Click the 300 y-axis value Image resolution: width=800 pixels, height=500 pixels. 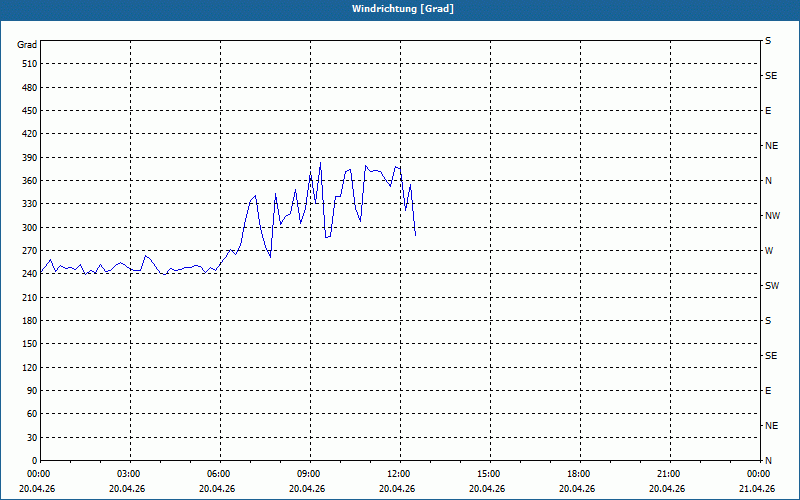[30, 228]
